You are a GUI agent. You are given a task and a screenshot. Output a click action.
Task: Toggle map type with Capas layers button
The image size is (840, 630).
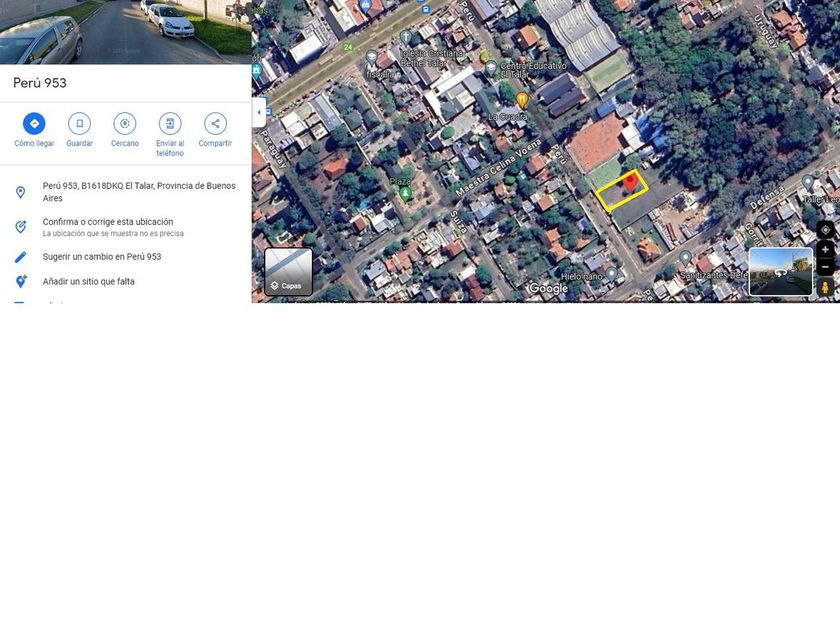(288, 272)
